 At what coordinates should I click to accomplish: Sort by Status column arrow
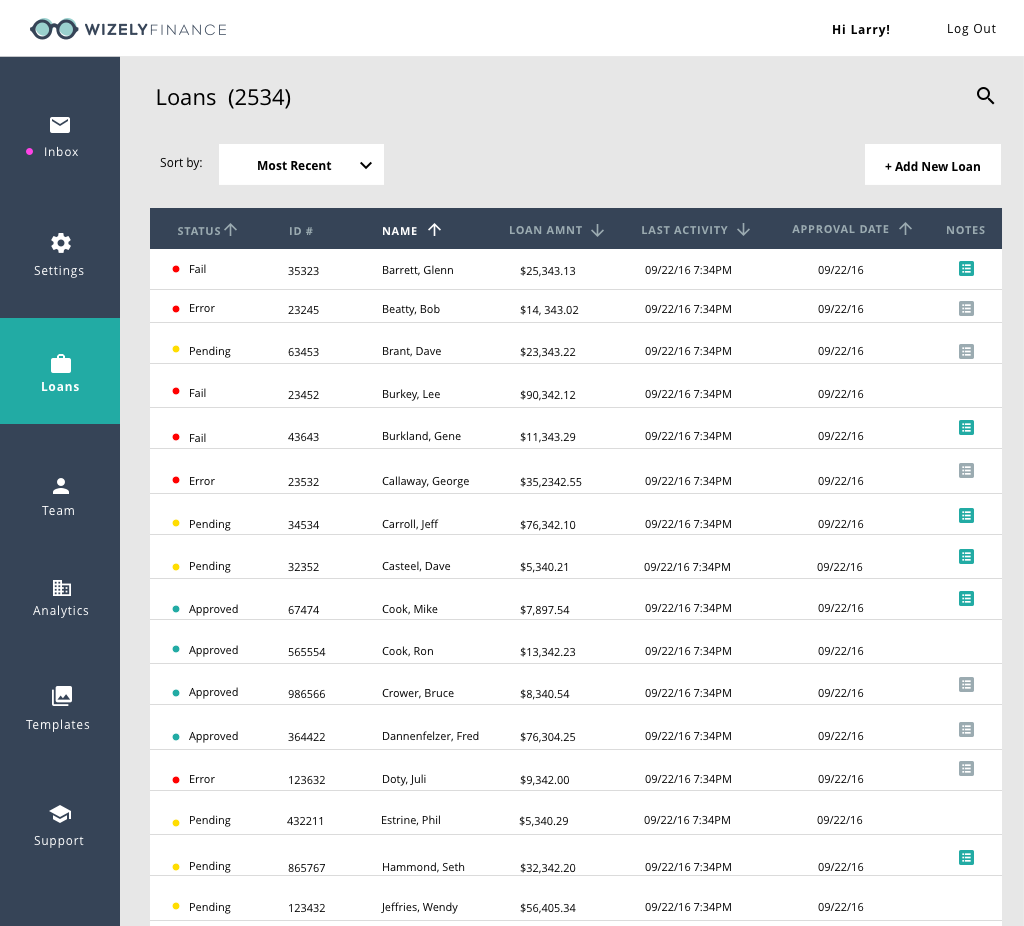[231, 229]
